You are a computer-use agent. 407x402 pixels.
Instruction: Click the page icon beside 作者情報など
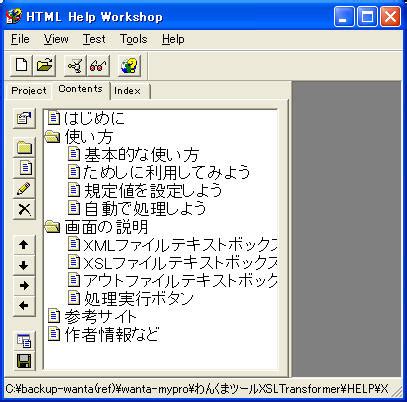(x=54, y=334)
